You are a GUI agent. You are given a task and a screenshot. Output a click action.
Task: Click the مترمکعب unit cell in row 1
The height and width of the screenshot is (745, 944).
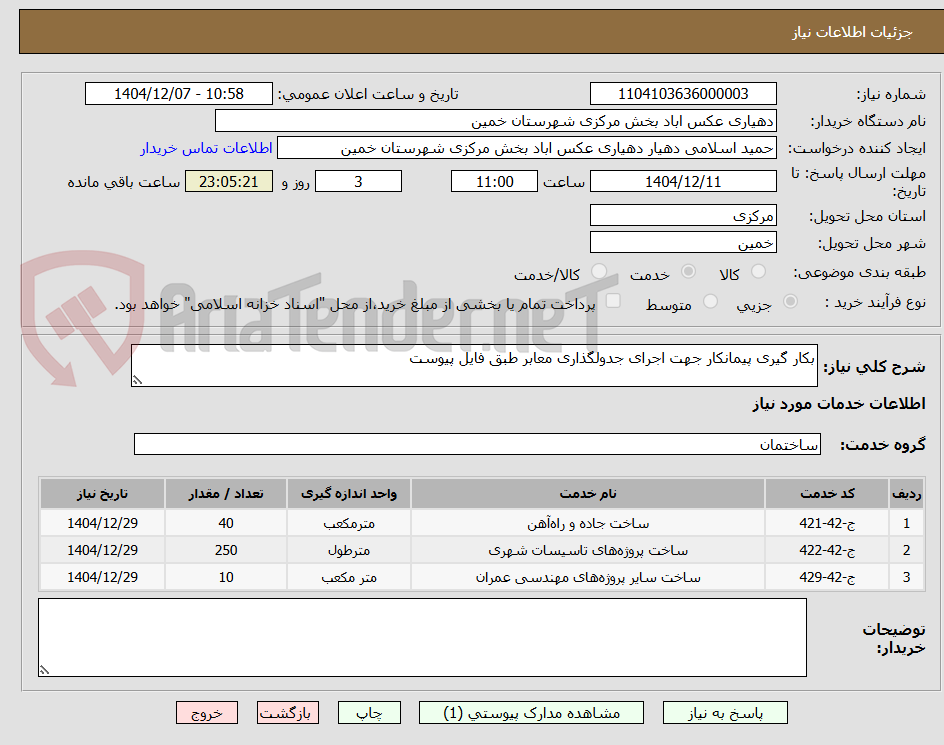click(x=349, y=523)
